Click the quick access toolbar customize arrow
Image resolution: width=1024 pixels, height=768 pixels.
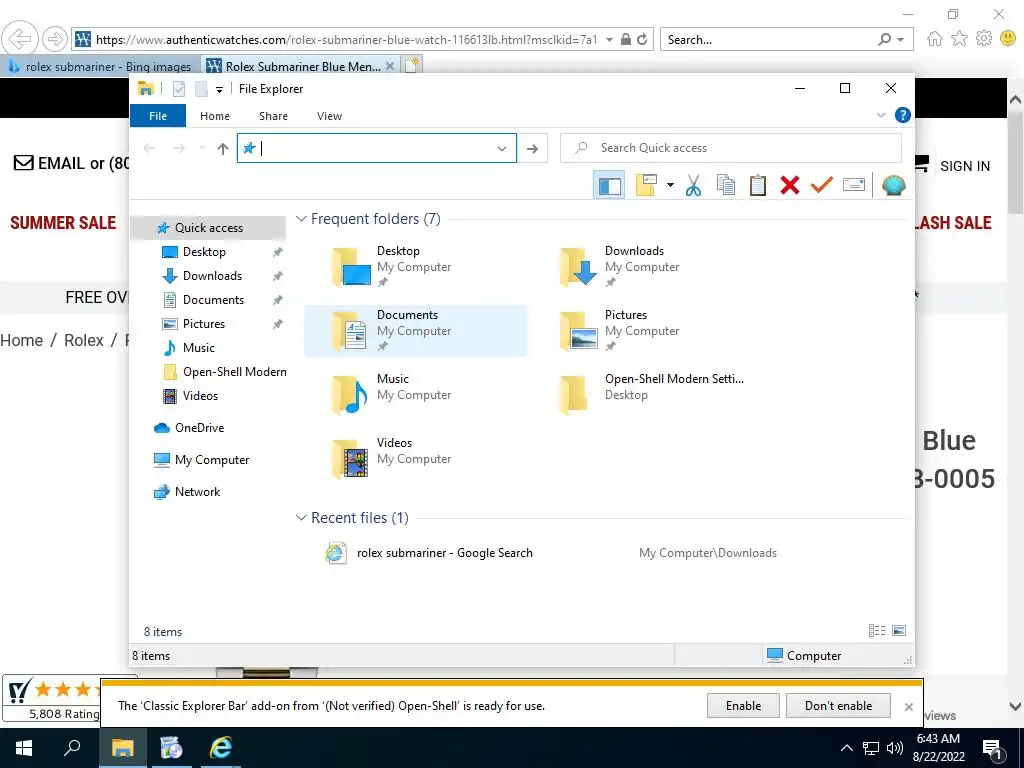tap(219, 89)
